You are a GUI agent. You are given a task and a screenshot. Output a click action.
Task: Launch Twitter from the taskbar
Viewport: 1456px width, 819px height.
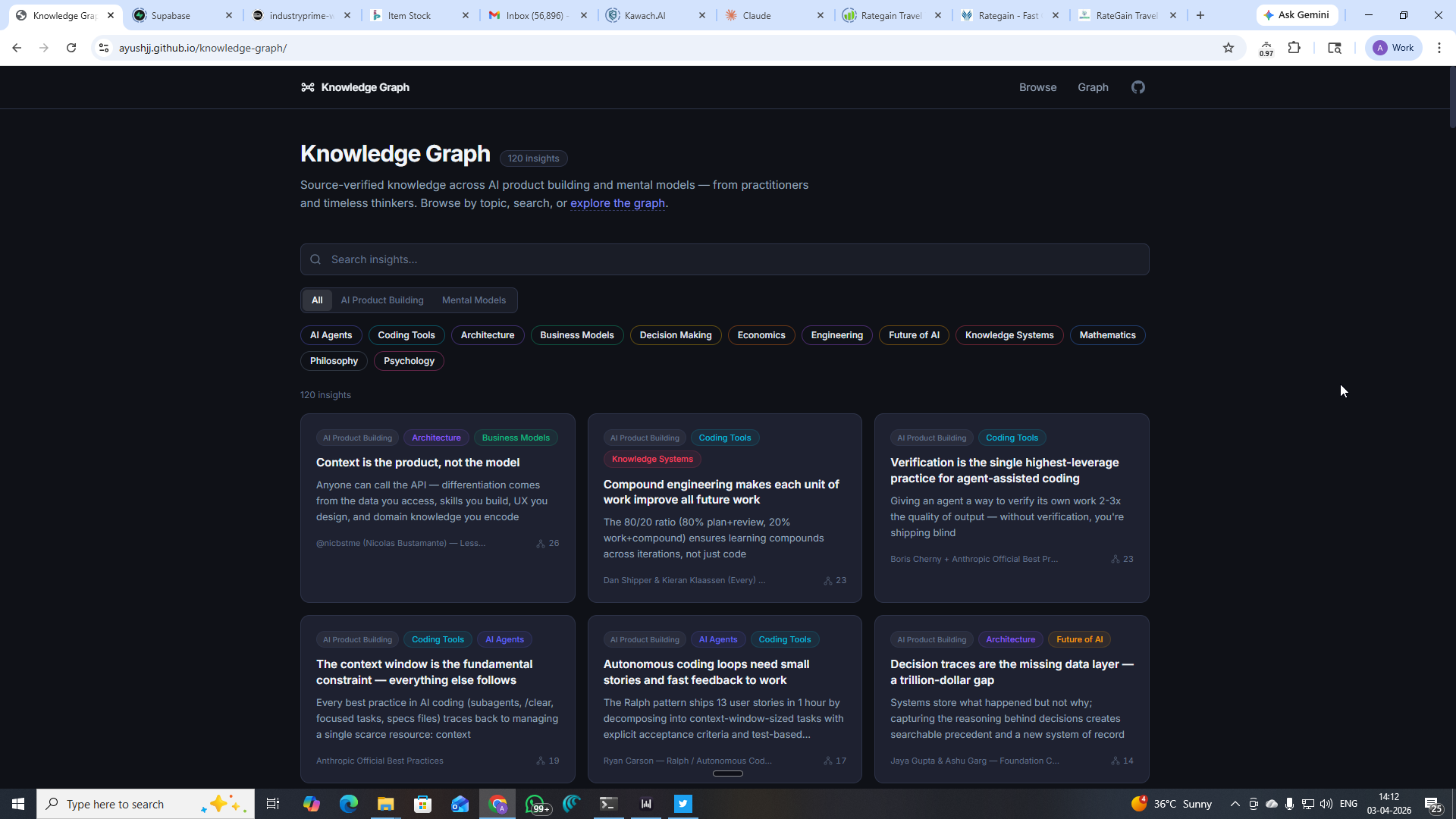(682, 803)
